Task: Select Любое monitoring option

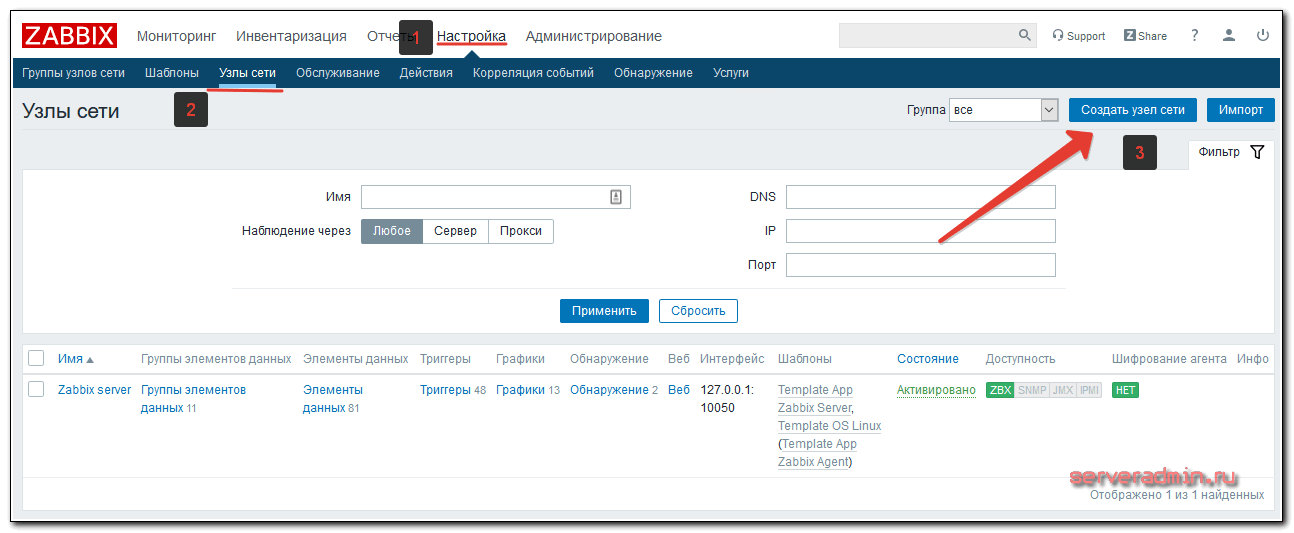Action: [x=392, y=231]
